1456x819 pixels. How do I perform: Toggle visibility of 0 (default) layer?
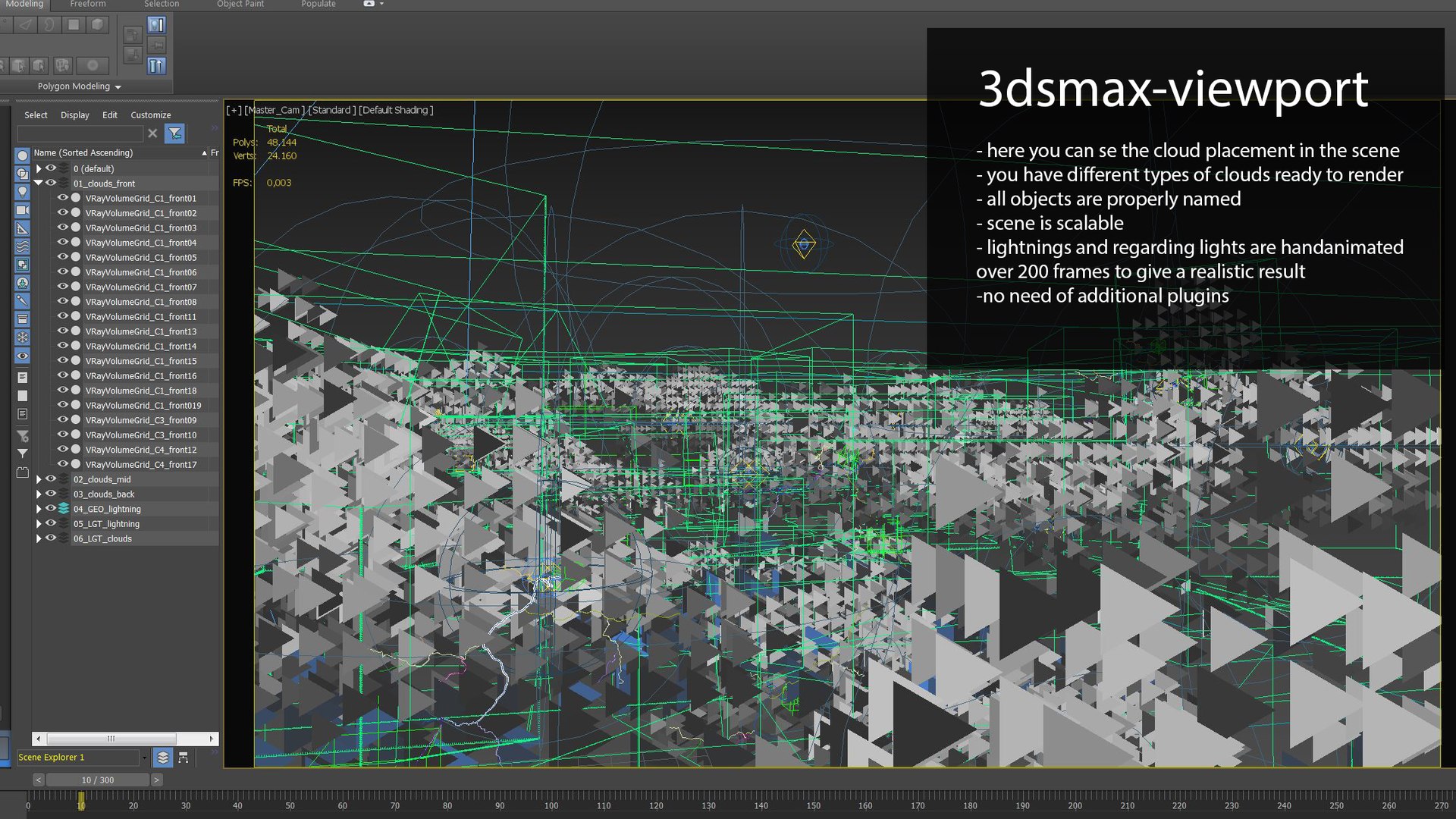(x=51, y=168)
